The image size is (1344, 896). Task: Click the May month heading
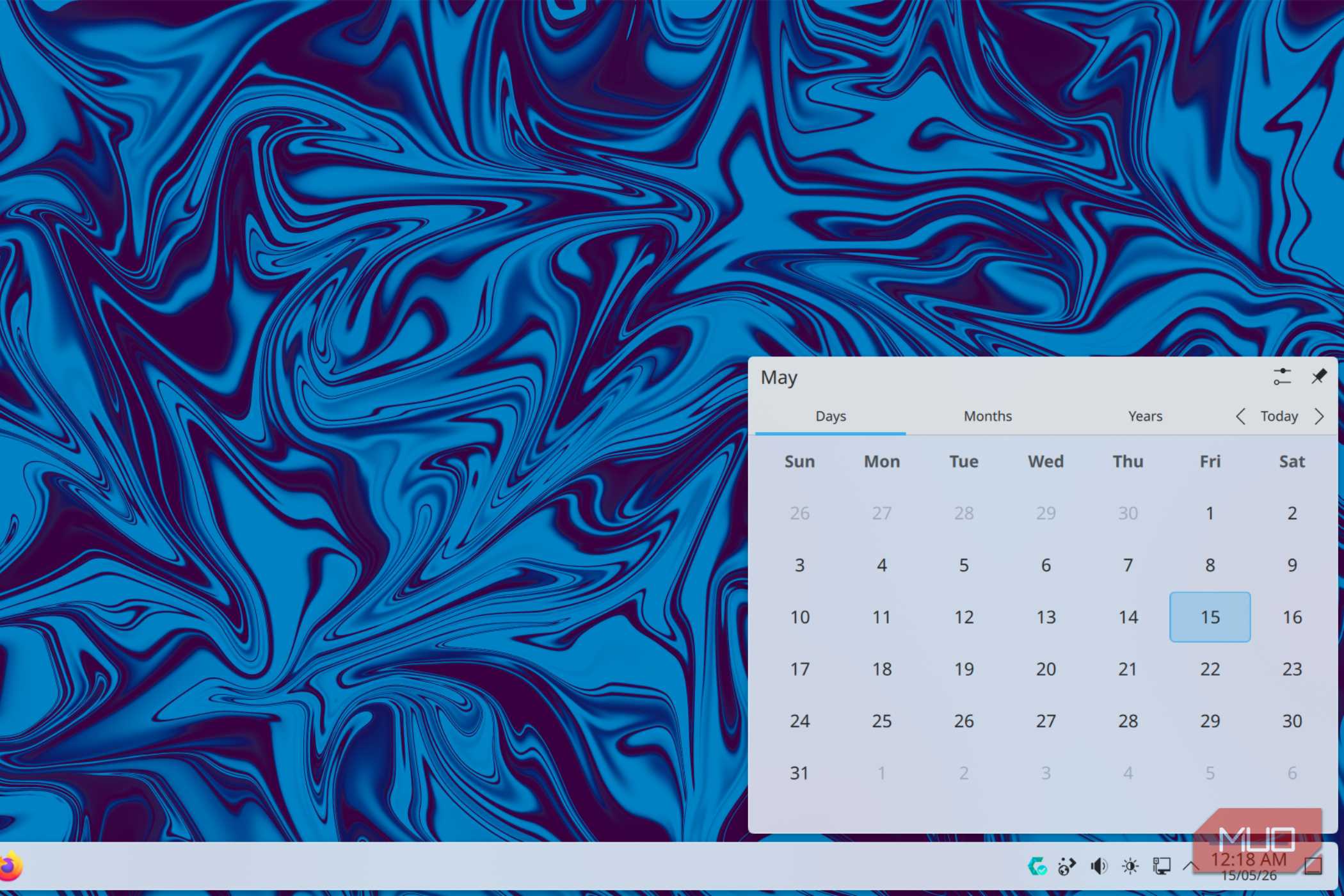click(x=779, y=378)
